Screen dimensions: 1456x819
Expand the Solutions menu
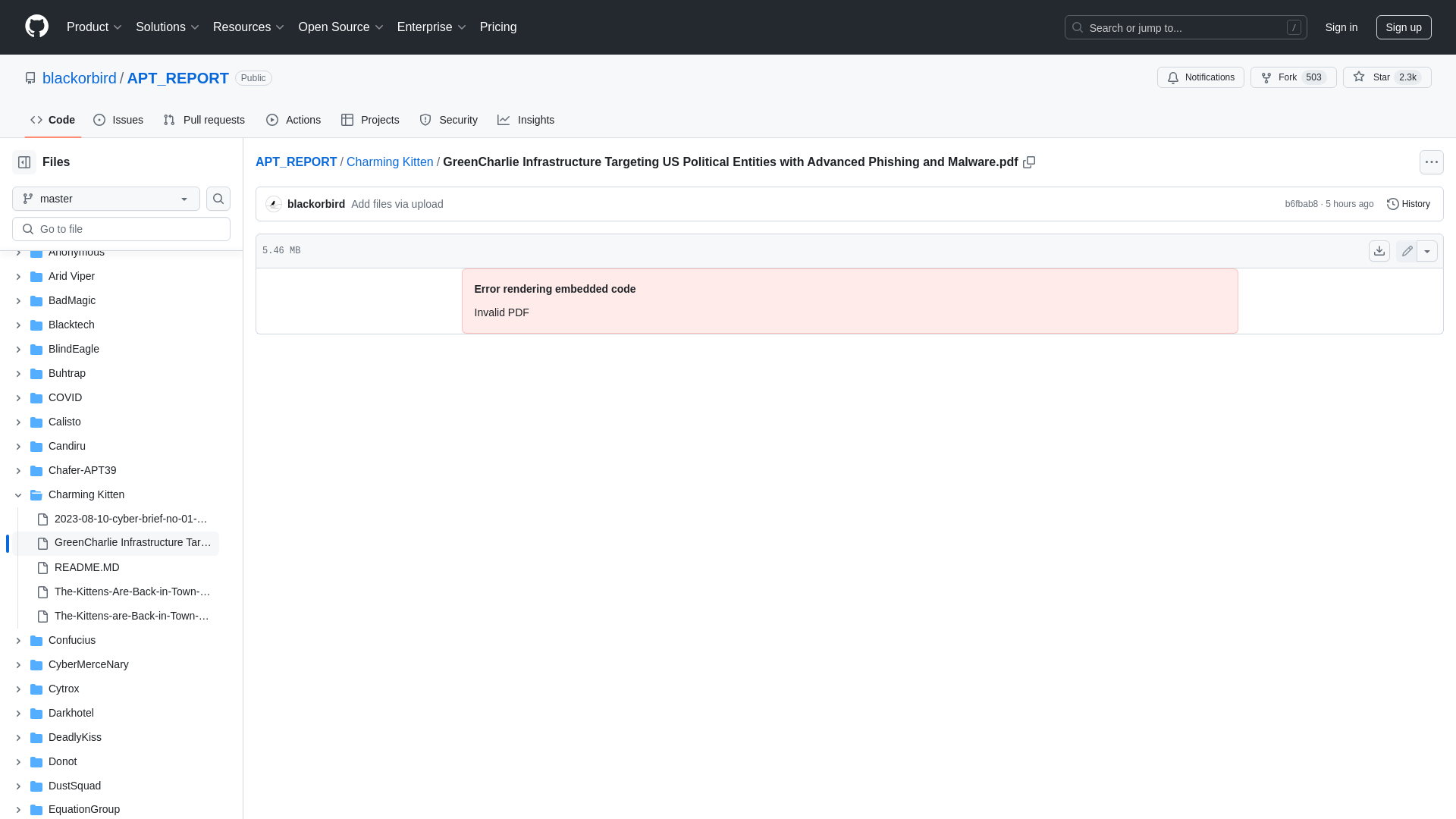[x=168, y=27]
